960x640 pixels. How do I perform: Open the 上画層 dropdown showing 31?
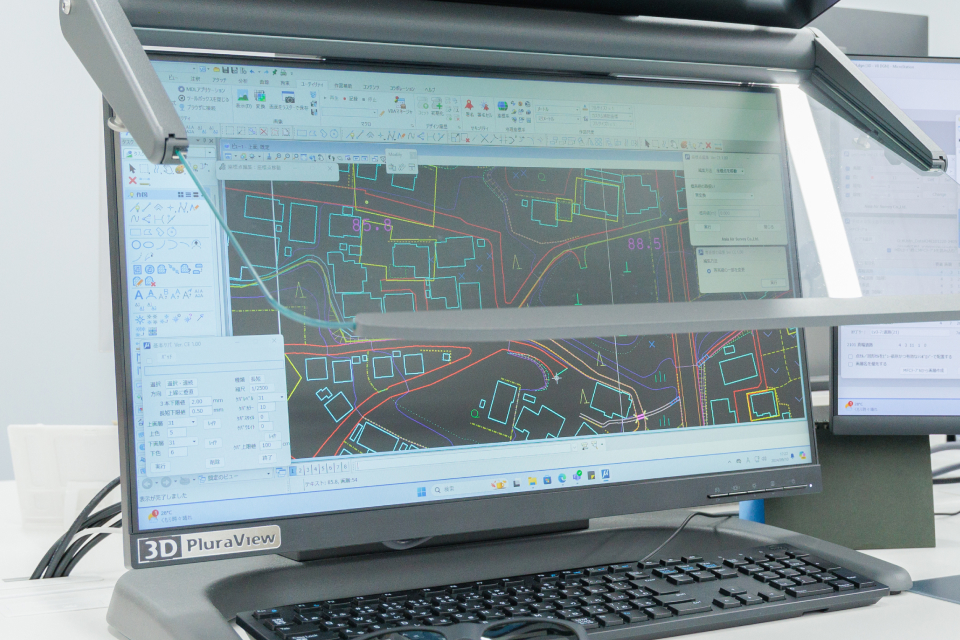click(182, 423)
